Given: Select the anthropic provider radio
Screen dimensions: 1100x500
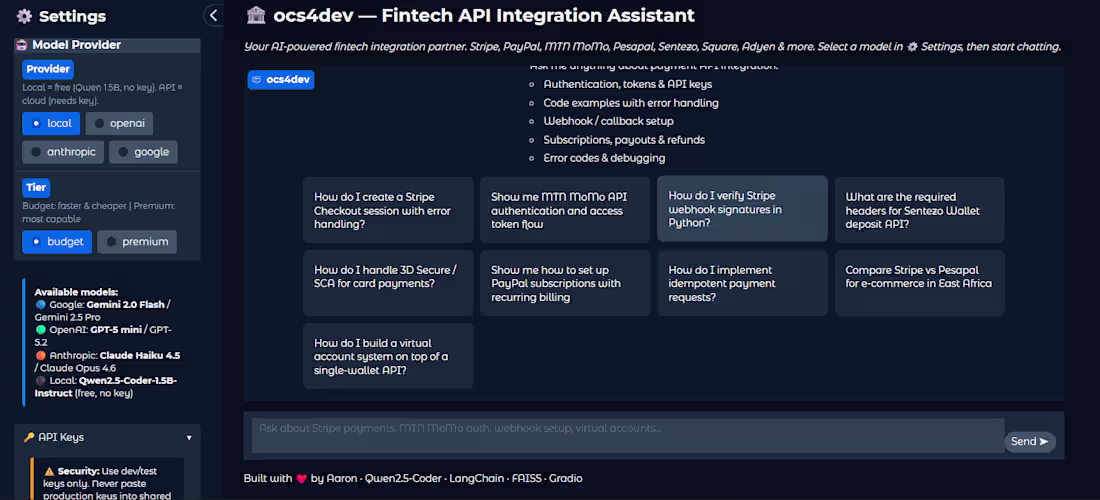Looking at the screenshot, I should pyautogui.click(x=63, y=152).
